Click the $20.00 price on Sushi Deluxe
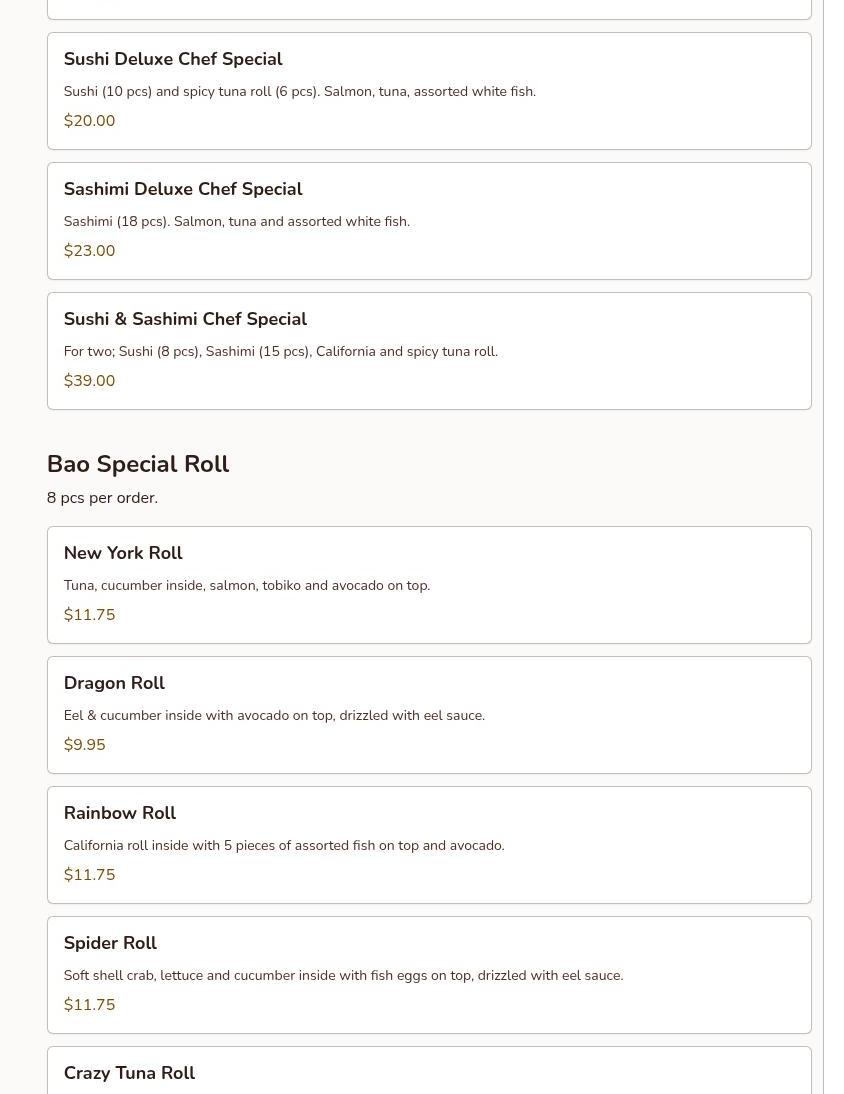Image resolution: width=844 pixels, height=1094 pixels. [x=89, y=121]
